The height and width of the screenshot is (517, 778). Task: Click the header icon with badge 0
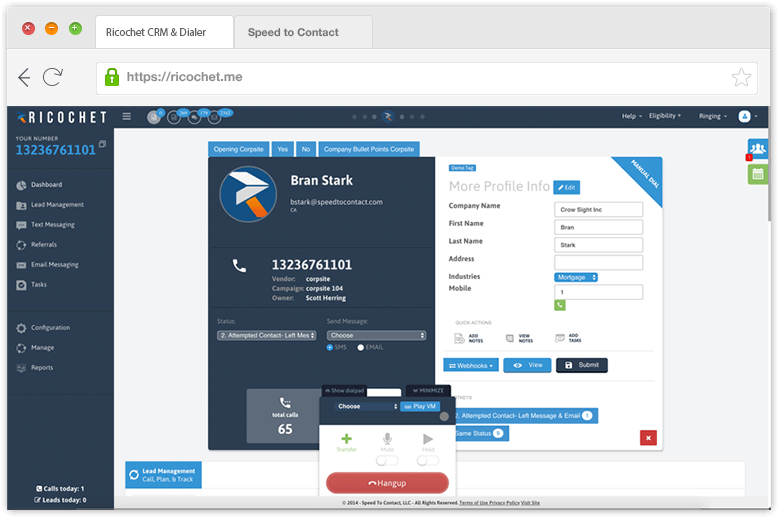point(154,117)
